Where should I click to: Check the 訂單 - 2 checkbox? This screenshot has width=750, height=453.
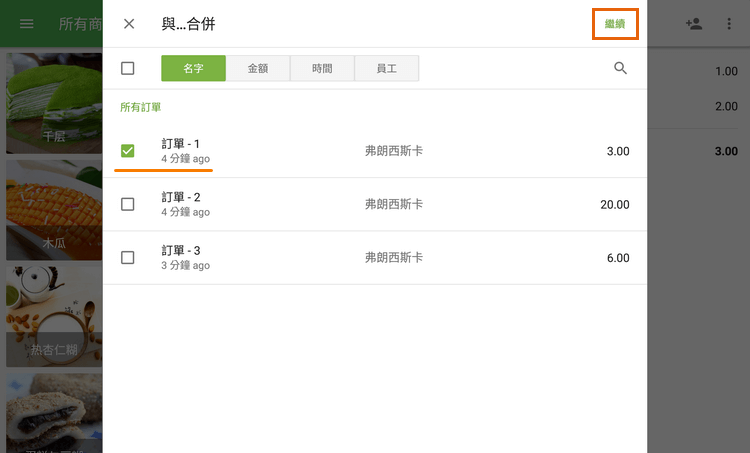pyautogui.click(x=128, y=204)
